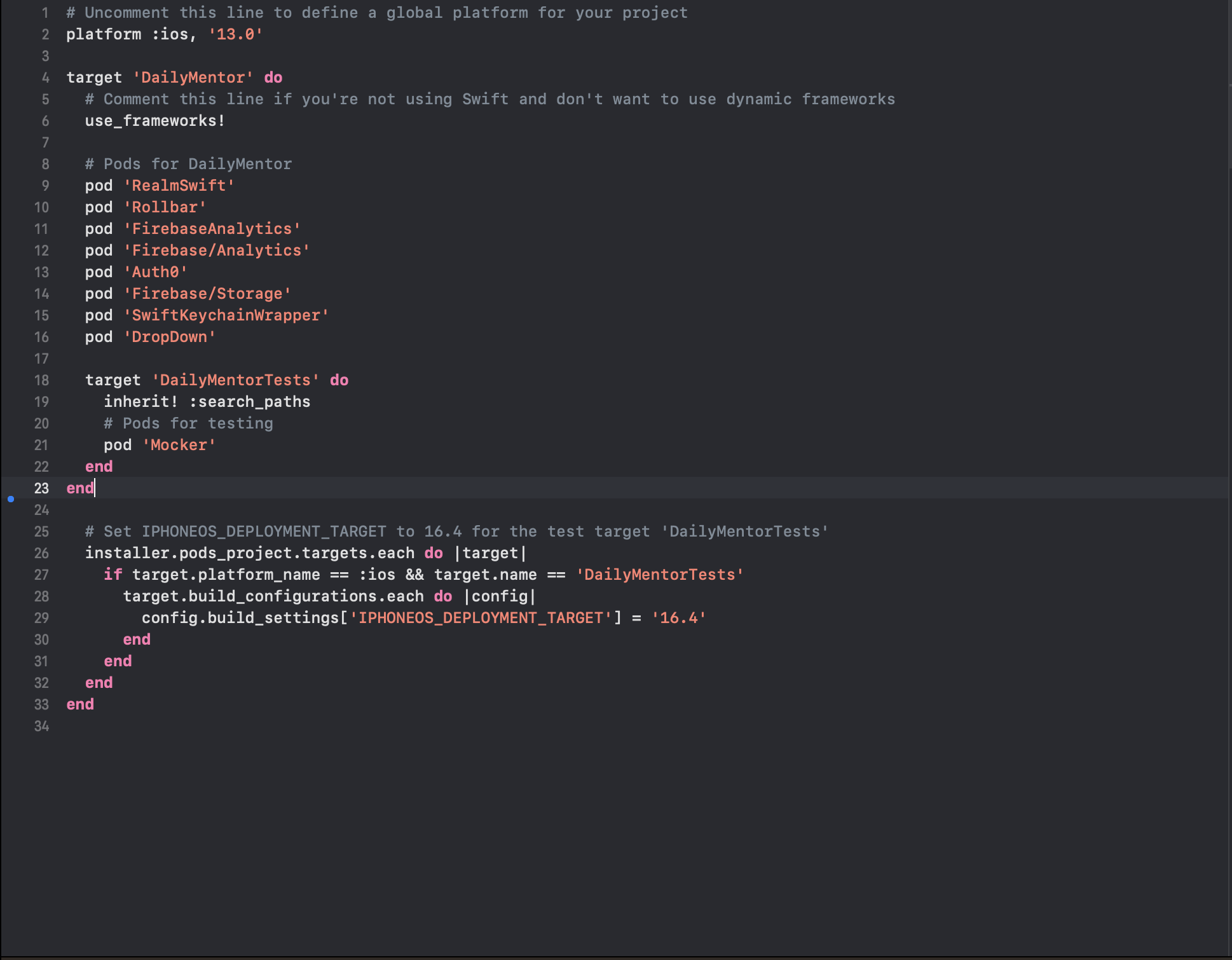Click 'DailyMentorTests' in the target declaration
The width and height of the screenshot is (1232, 960).
click(x=235, y=380)
